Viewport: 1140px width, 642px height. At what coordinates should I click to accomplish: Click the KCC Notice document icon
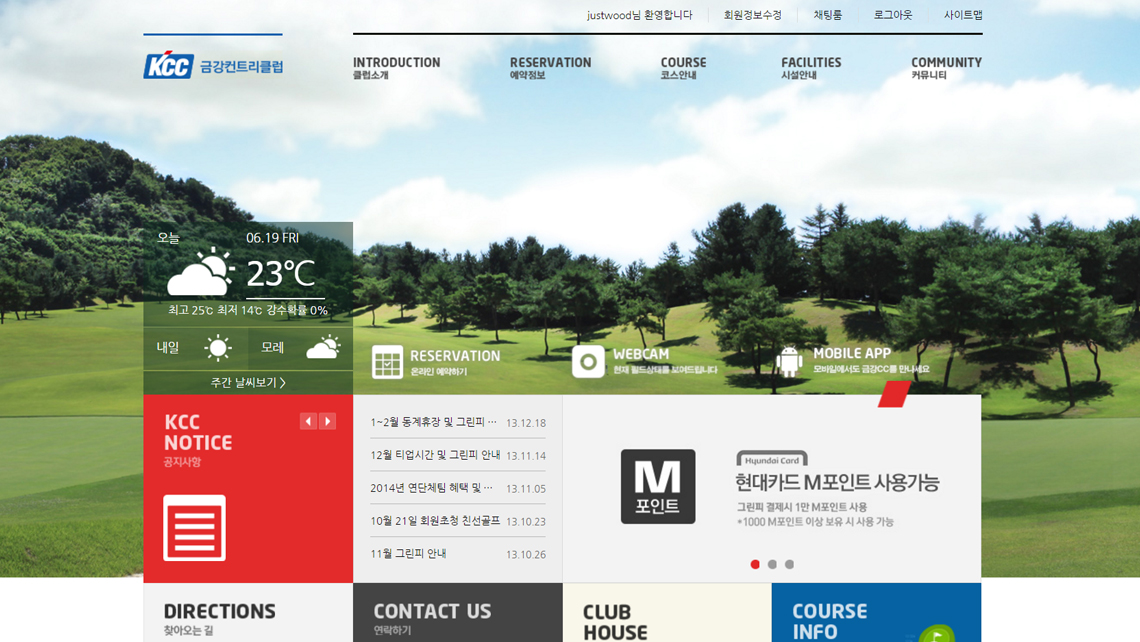pyautogui.click(x=194, y=528)
